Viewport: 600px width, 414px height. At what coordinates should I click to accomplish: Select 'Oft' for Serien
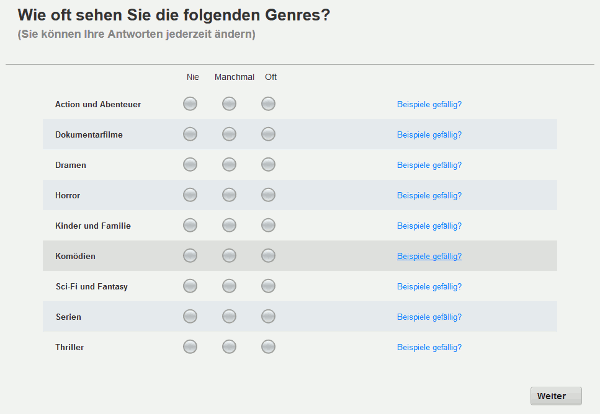pyautogui.click(x=268, y=316)
